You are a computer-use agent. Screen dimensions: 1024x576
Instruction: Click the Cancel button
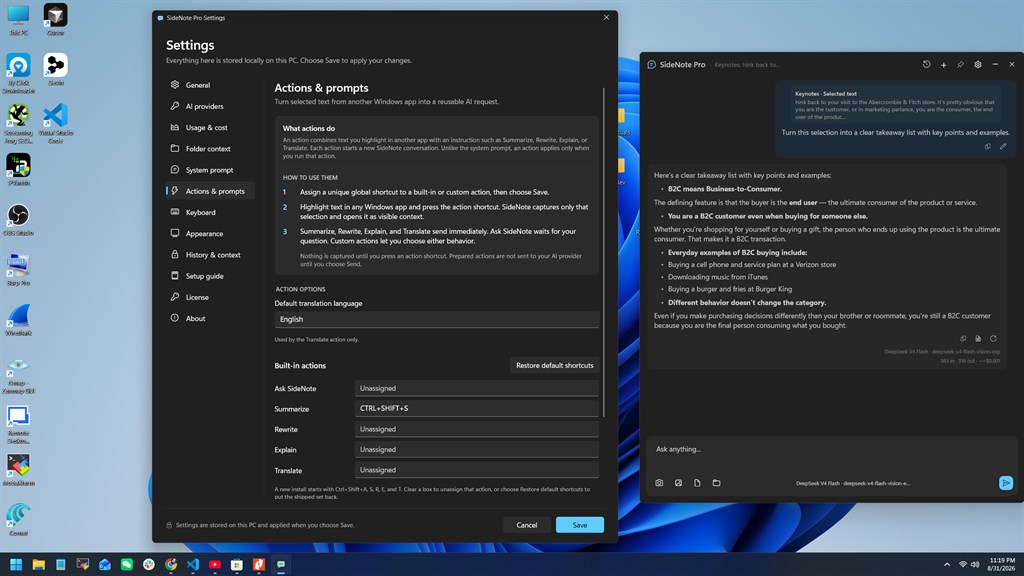(526, 525)
